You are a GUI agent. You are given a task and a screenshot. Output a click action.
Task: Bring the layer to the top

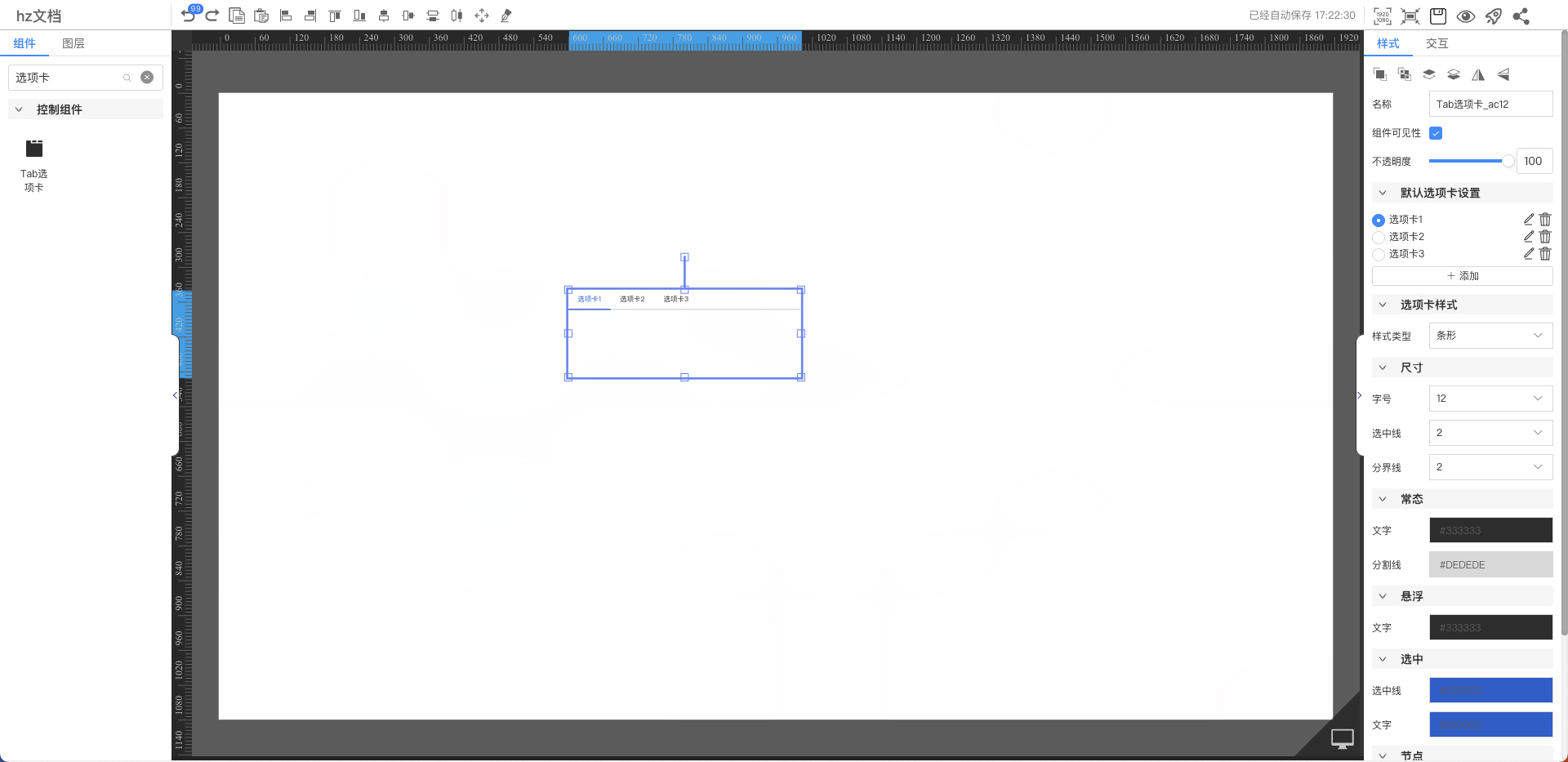[1429, 74]
